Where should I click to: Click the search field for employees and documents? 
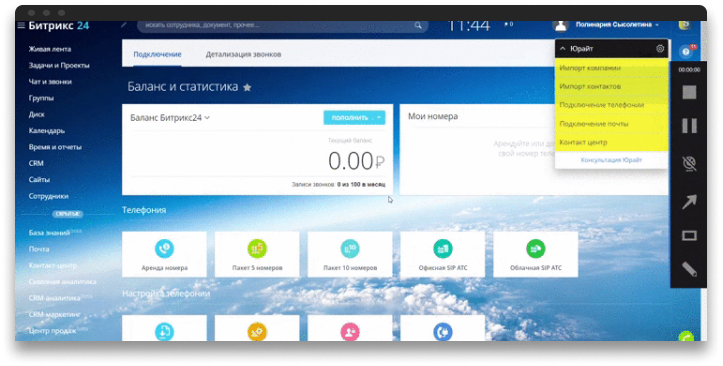click(x=282, y=25)
